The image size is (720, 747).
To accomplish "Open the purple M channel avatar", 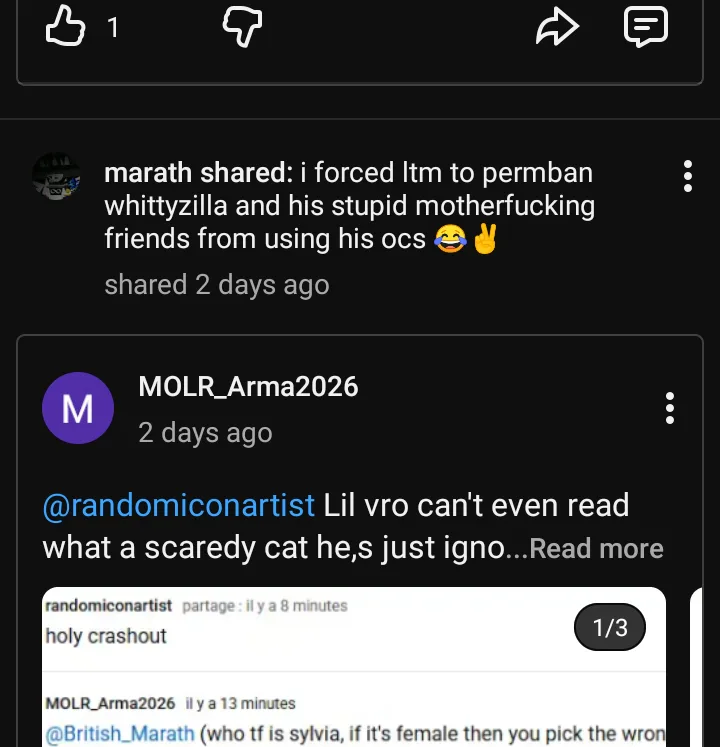I will tap(78, 408).
